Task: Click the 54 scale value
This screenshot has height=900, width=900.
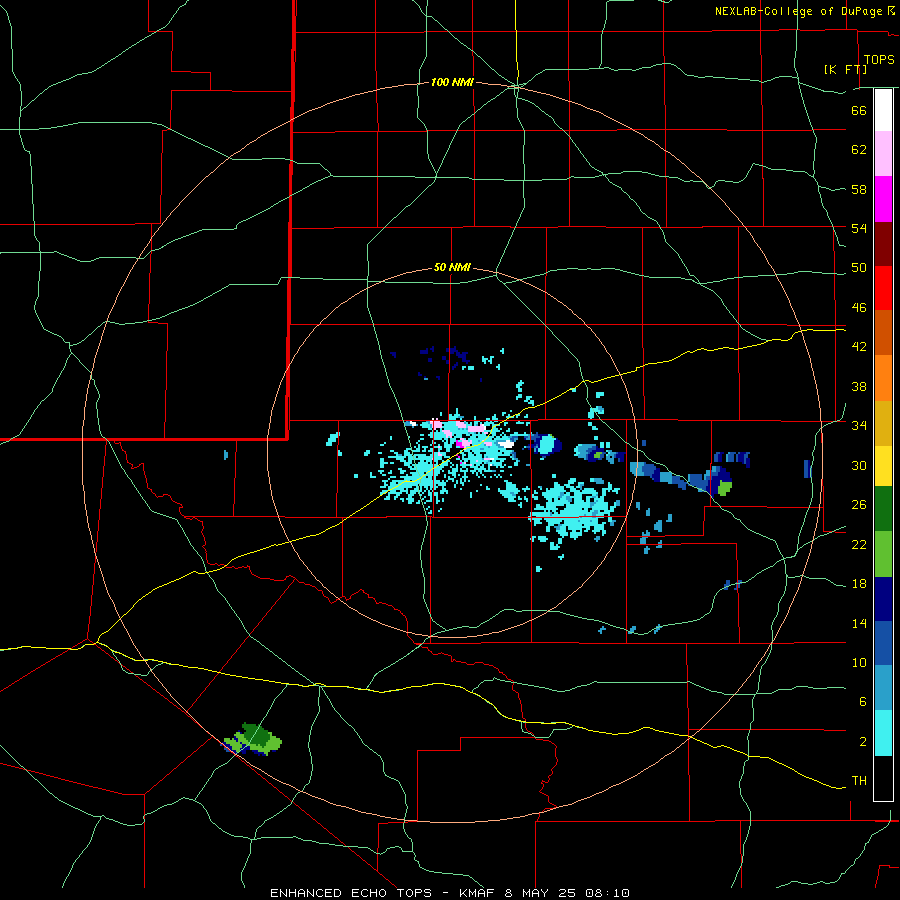Action: (859, 228)
